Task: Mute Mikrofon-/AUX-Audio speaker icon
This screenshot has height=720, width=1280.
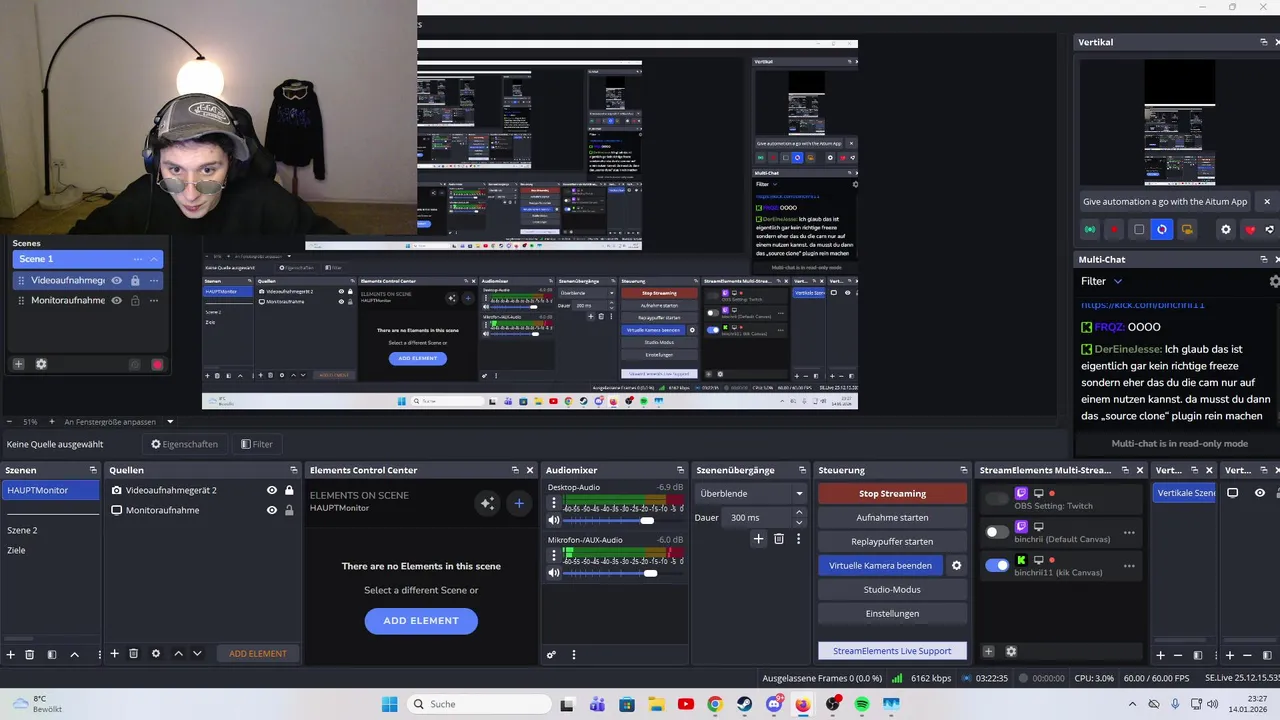Action: (x=554, y=573)
